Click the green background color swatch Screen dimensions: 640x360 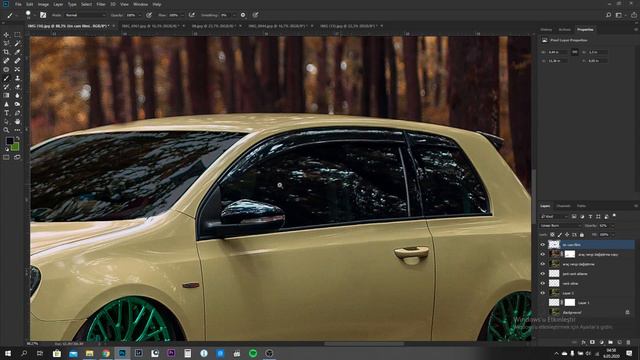point(16,148)
